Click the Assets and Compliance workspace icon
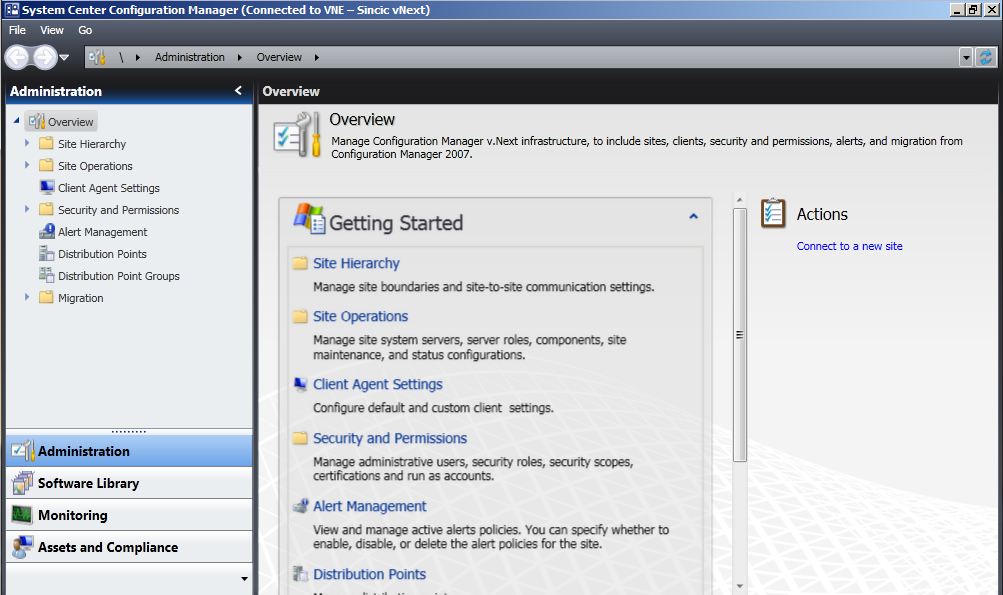The height and width of the screenshot is (595, 1003). (22, 546)
